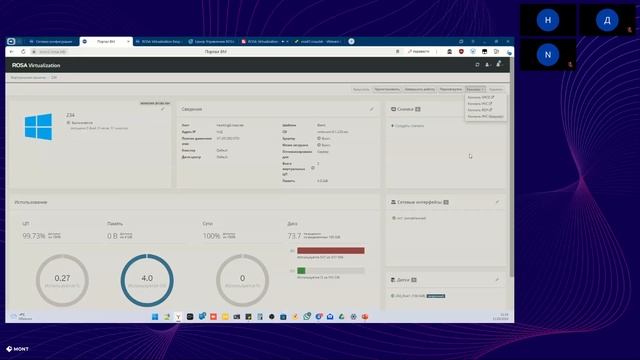Screen dimensions: 640x360
Task: Click the edit pencil on the VM card
Action: (x=163, y=109)
